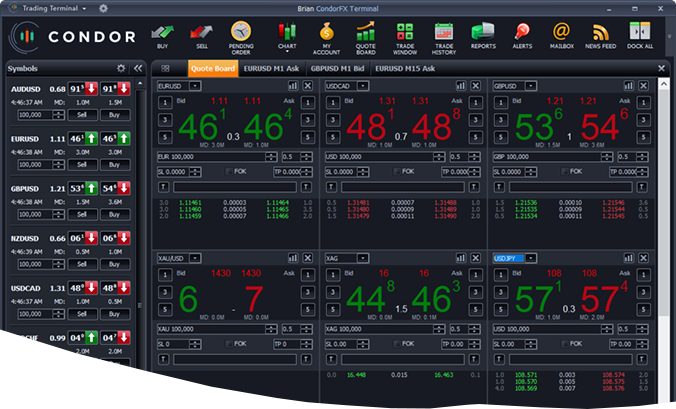This screenshot has height=409, width=676.
Task: Click Buy button under AUDUSD symbol
Action: (x=115, y=115)
